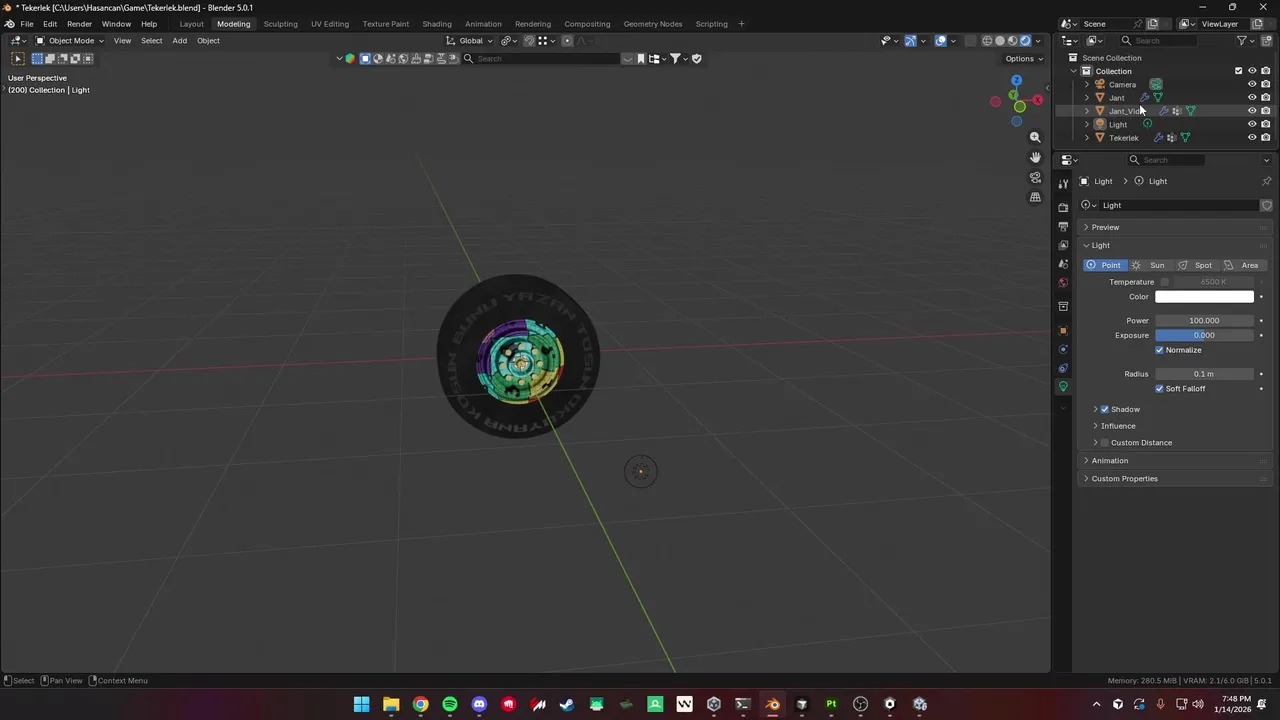Click the new scene icon beside Scene

[x=1152, y=24]
